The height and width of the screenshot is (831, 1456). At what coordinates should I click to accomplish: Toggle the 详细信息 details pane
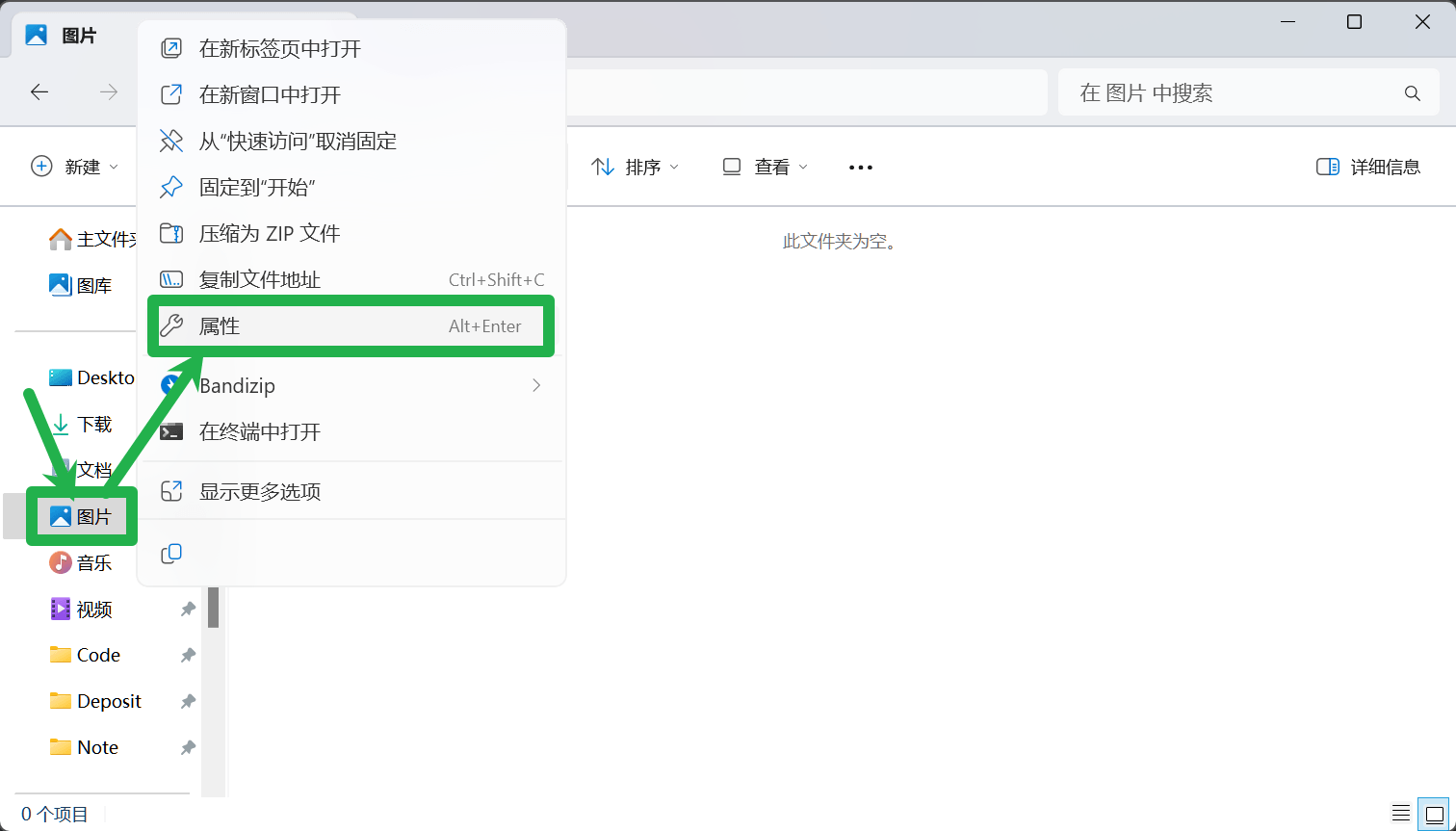[x=1367, y=167]
